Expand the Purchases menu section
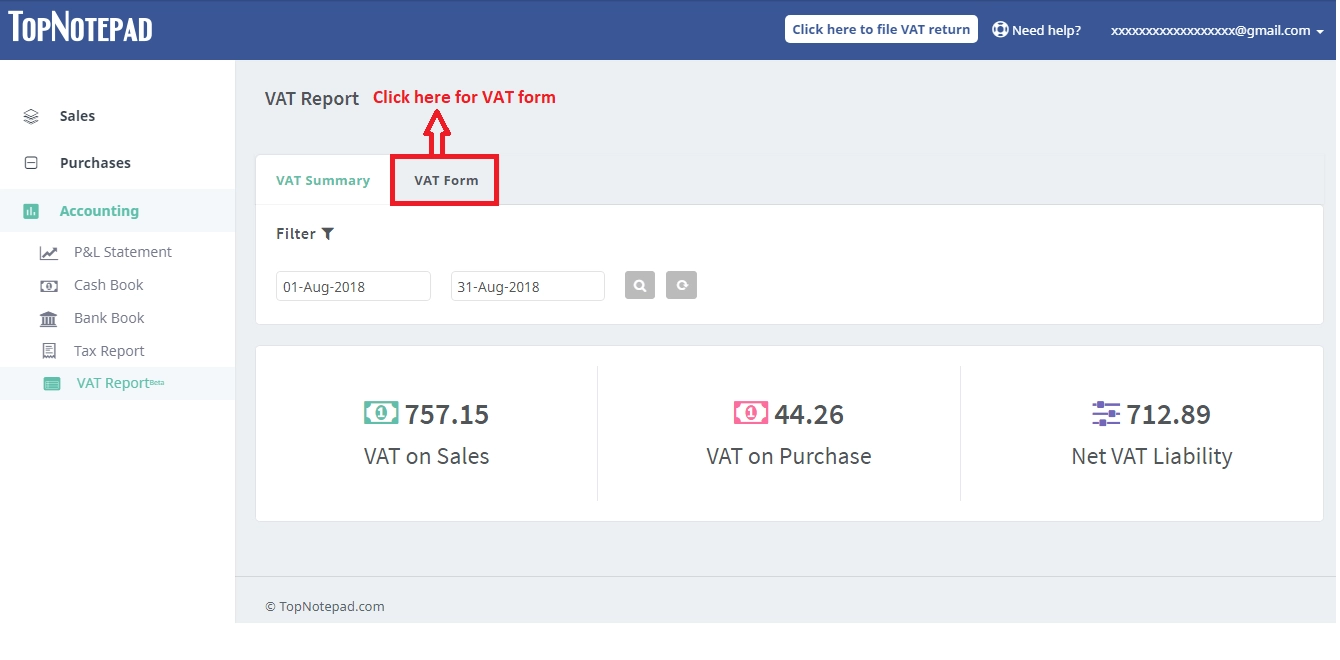 point(95,163)
